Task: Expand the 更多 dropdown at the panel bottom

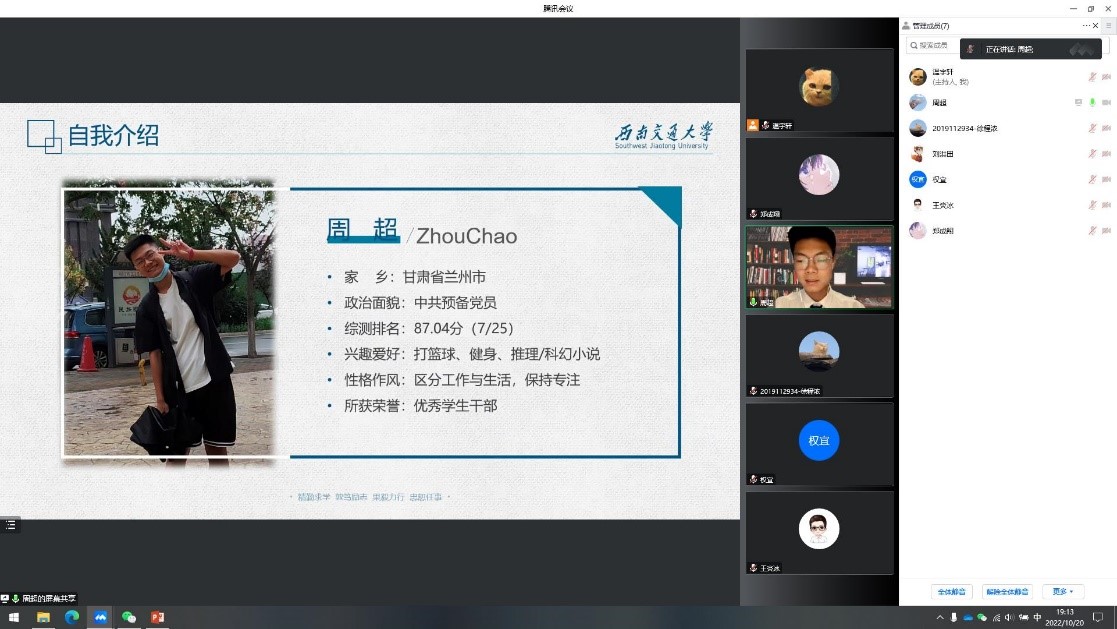Action: point(1062,591)
